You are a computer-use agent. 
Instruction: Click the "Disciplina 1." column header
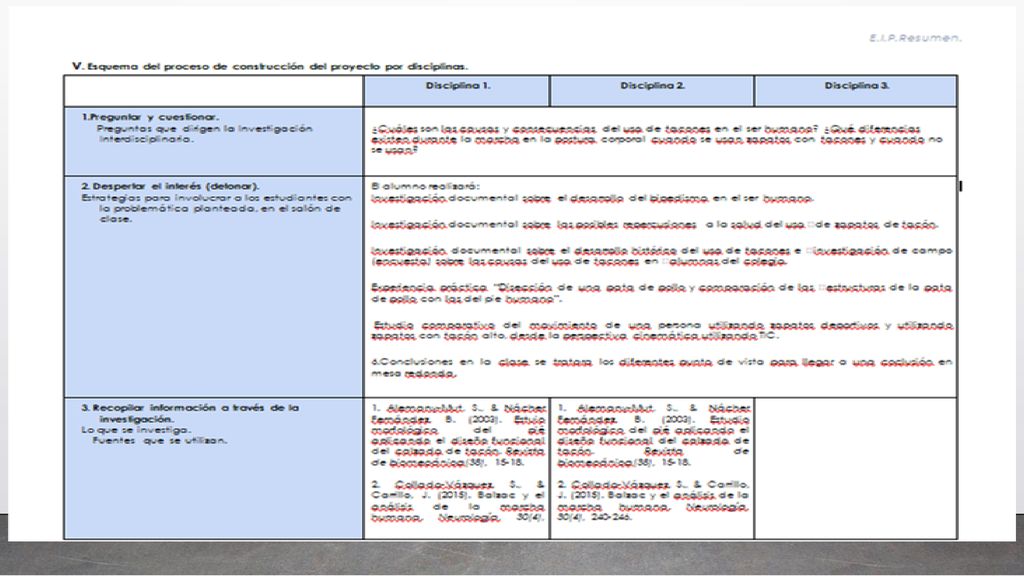458,86
